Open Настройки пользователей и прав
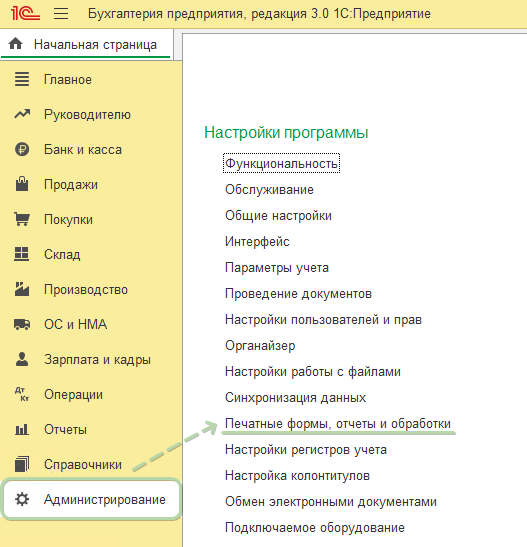Viewport: 527px width, 547px height. pos(323,320)
